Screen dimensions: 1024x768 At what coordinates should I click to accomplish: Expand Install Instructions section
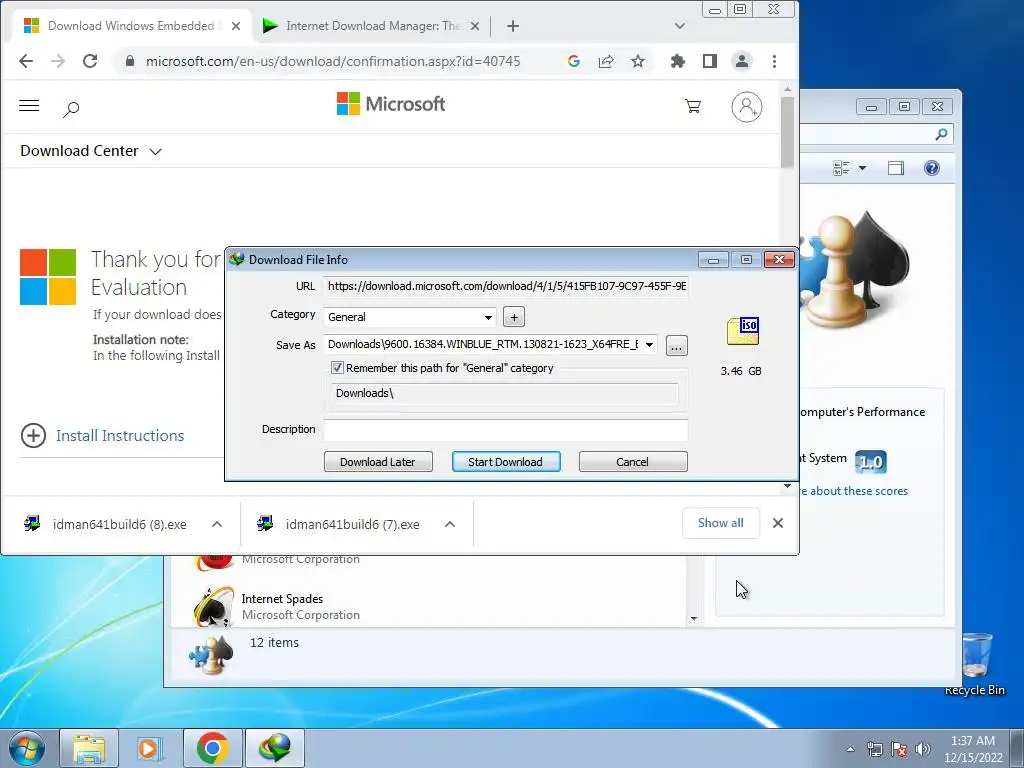pyautogui.click(x=103, y=436)
